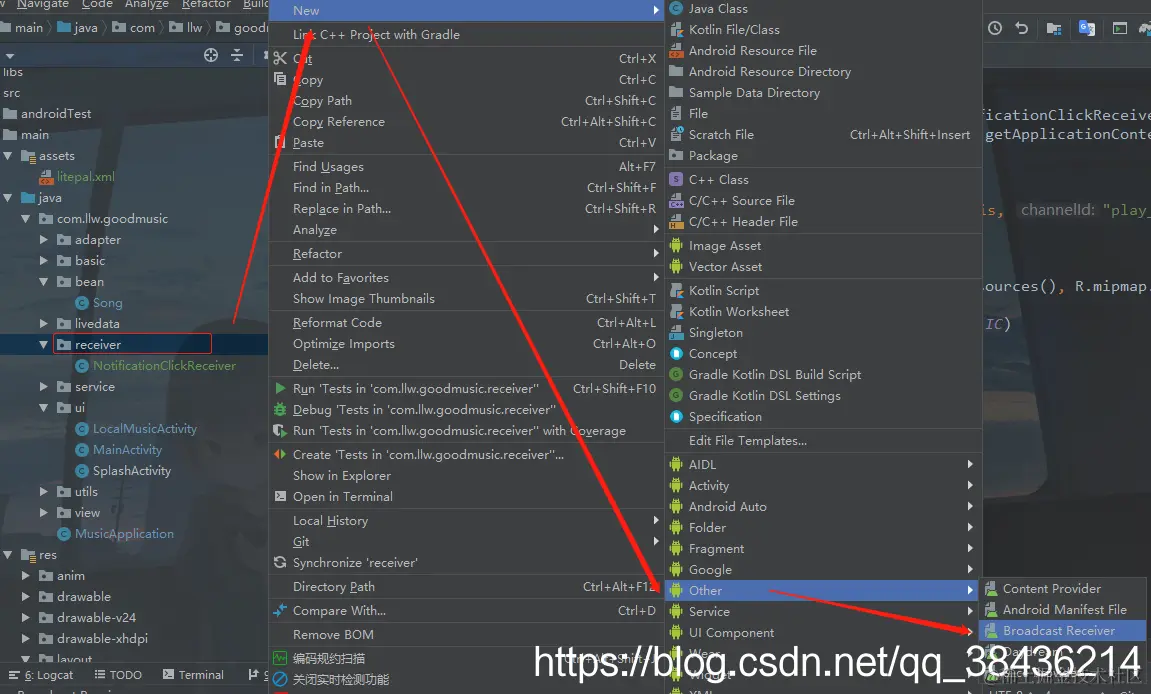
Task: Click the Copy icon in context menu
Action: pyautogui.click(x=280, y=79)
